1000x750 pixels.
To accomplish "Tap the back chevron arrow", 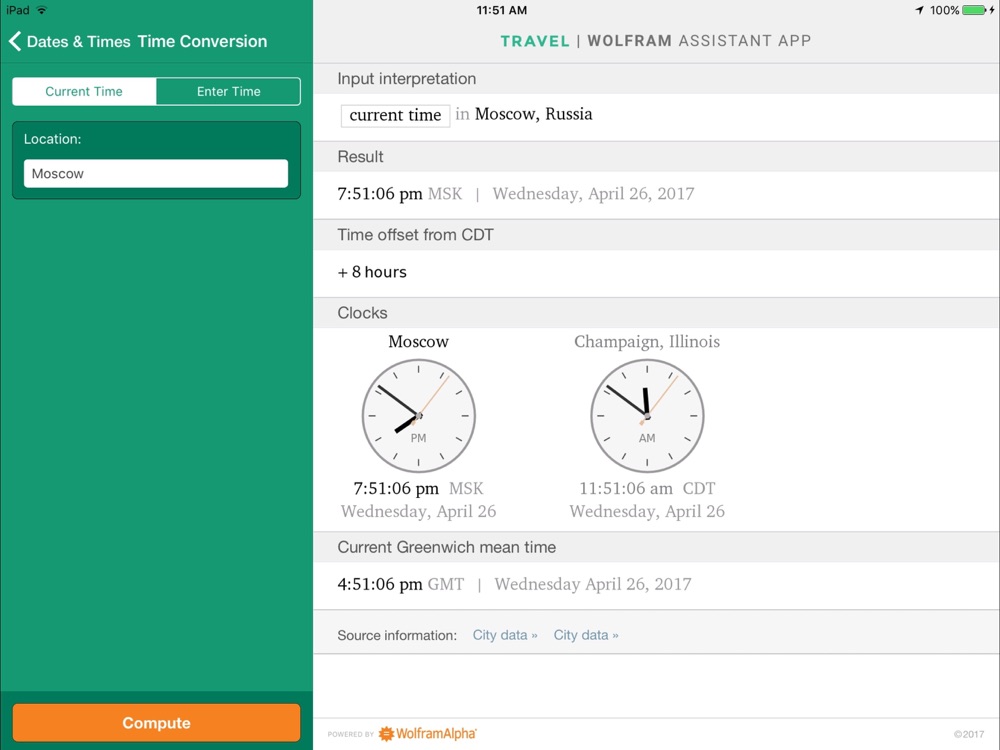I will 15,41.
